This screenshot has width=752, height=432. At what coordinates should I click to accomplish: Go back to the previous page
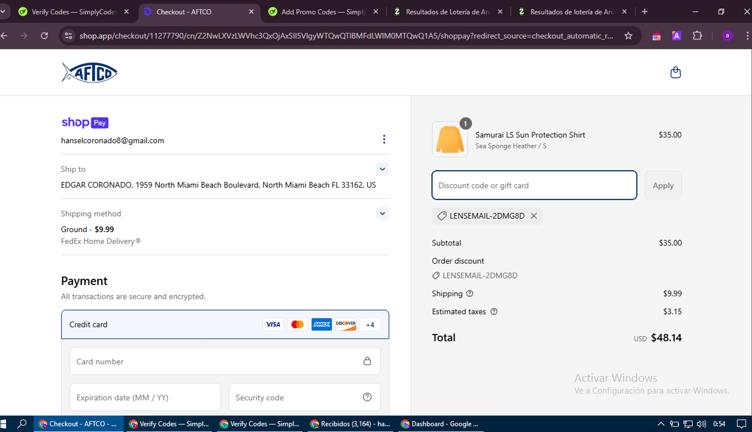coord(4,35)
